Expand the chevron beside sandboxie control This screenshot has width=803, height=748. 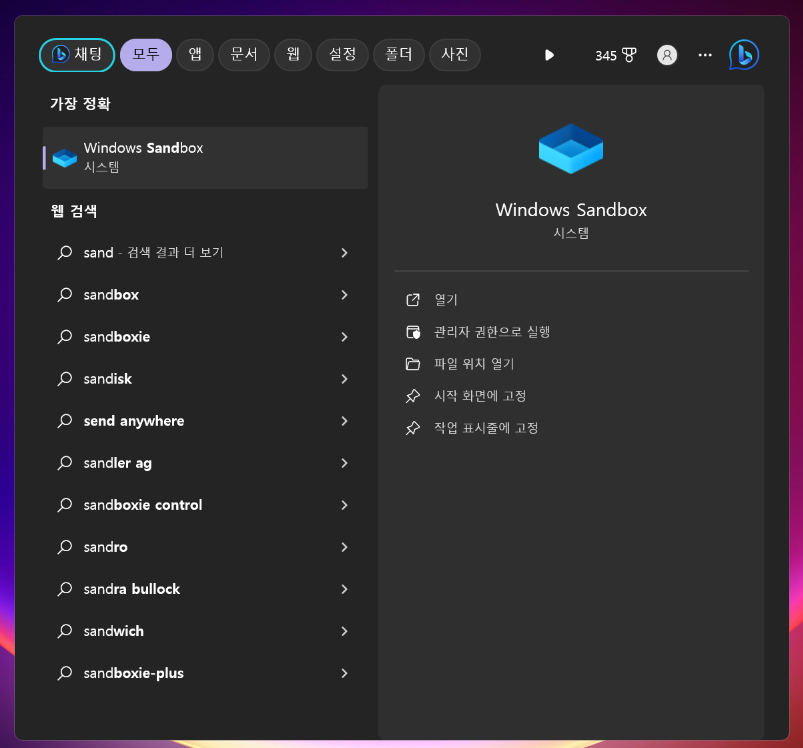[x=344, y=505]
